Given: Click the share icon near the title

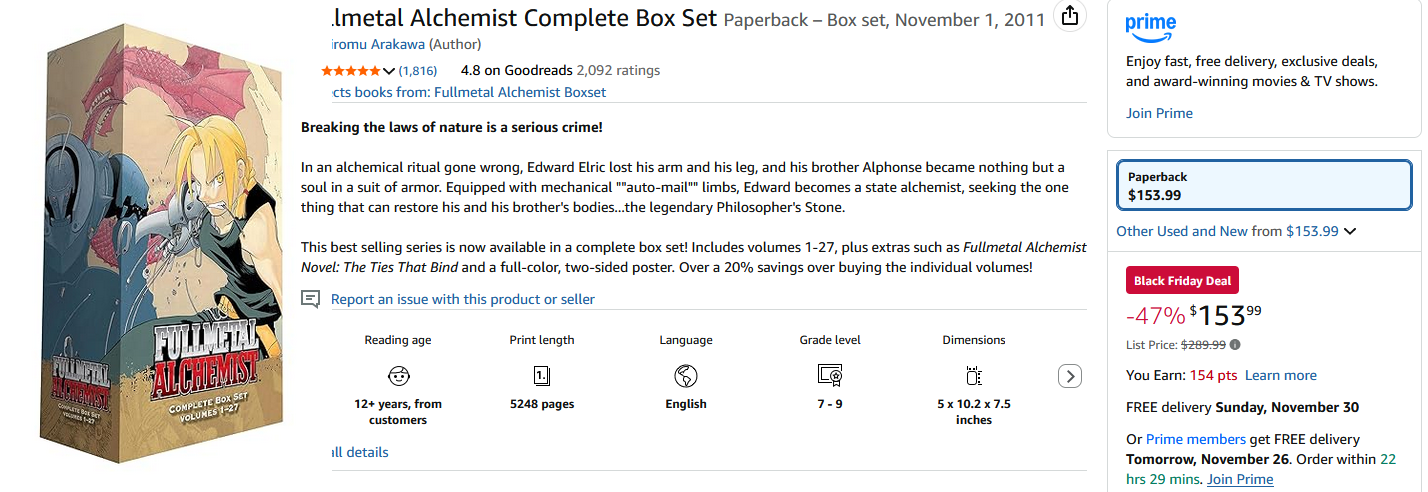Looking at the screenshot, I should click(1070, 16).
